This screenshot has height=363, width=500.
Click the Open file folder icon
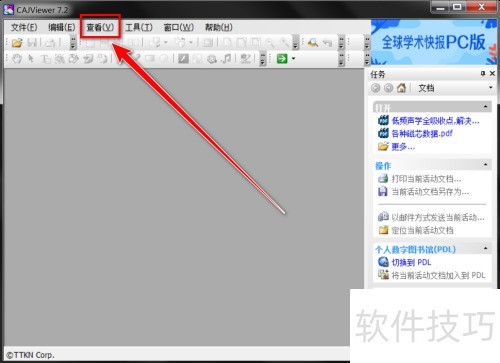(17, 43)
